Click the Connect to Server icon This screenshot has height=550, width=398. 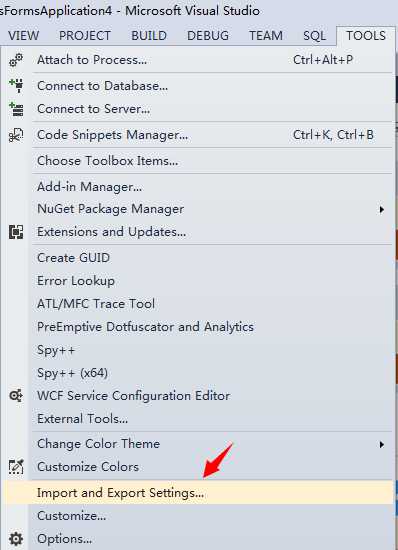click(16, 109)
